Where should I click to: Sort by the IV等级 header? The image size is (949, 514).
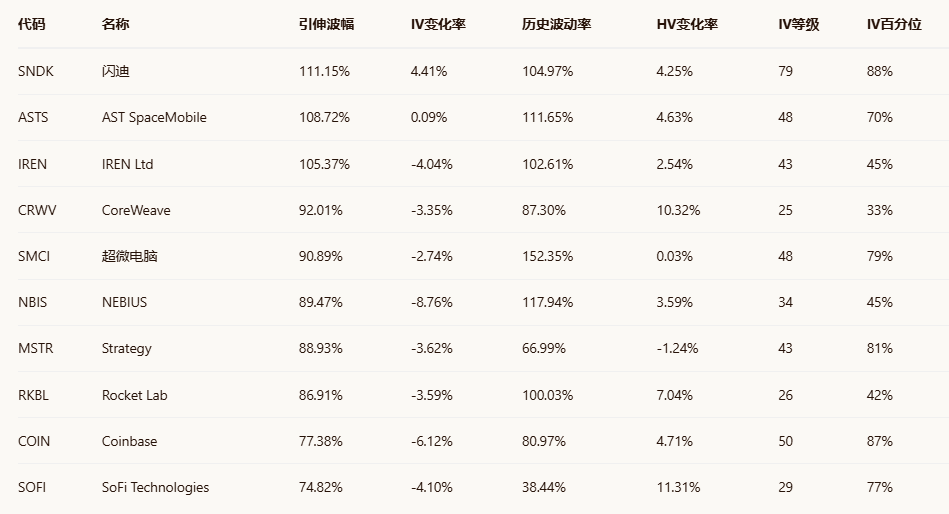[798, 24]
